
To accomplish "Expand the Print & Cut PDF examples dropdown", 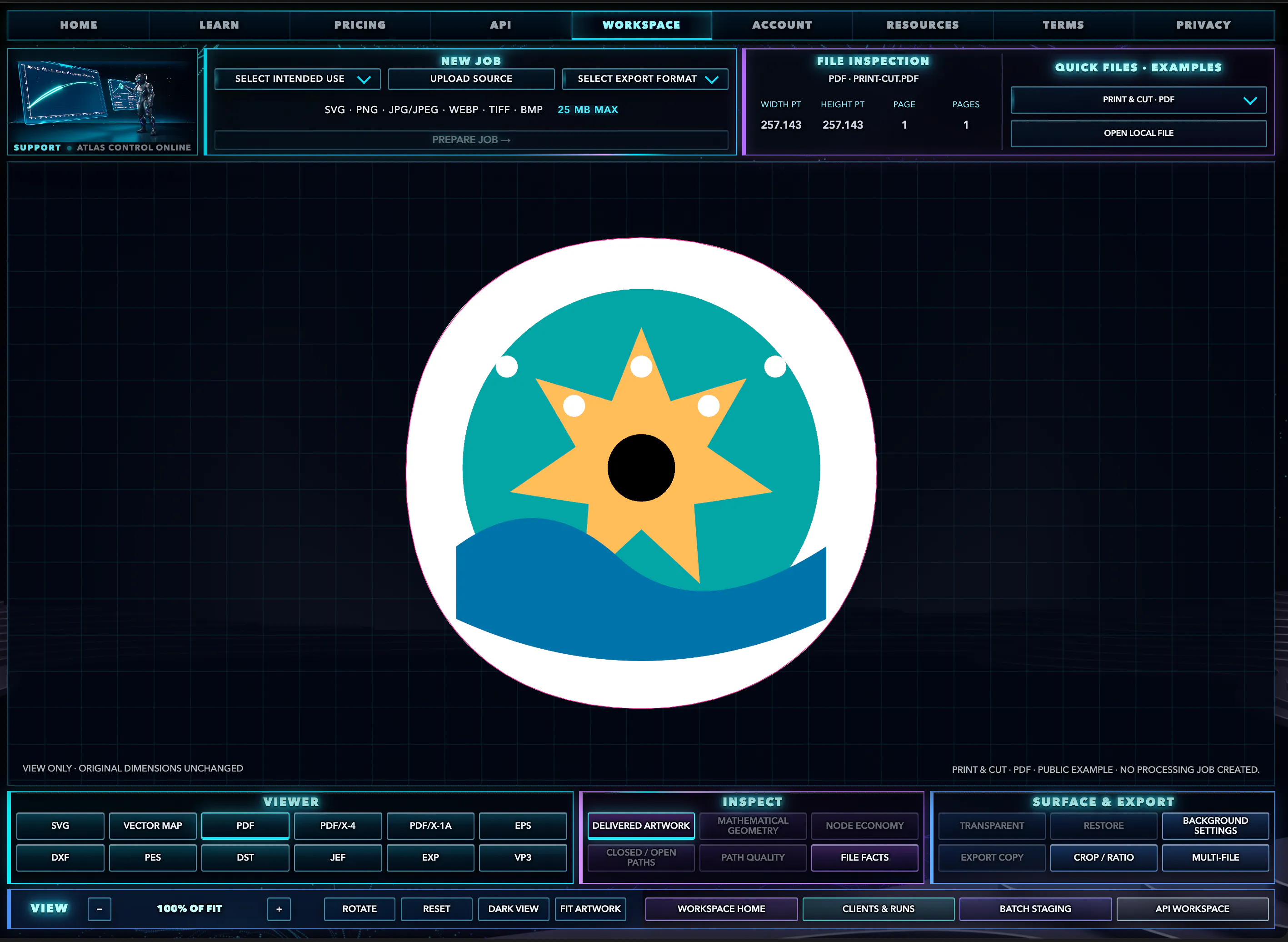I will (x=1138, y=100).
